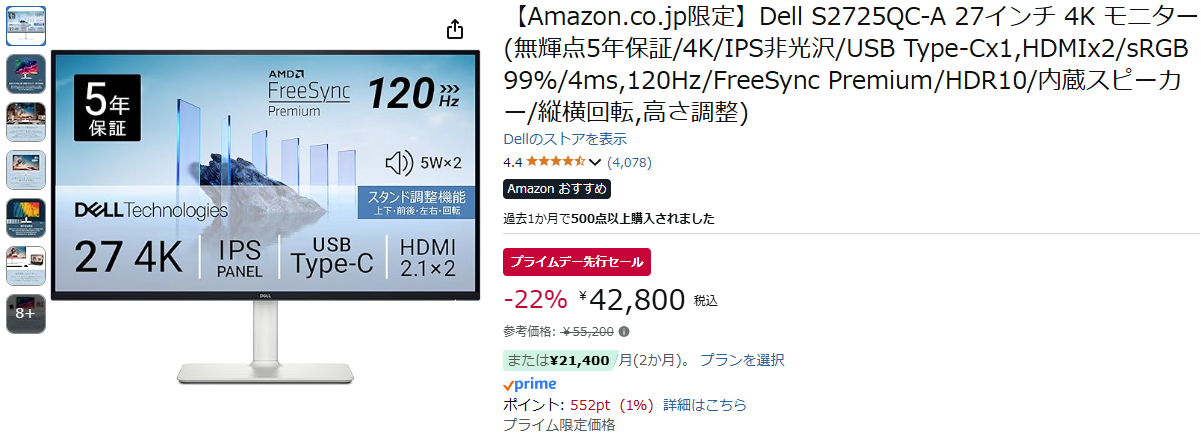The height and width of the screenshot is (434, 1201).
Task: Expand the rating breakdown chevron next to stars
Action: click(x=595, y=162)
